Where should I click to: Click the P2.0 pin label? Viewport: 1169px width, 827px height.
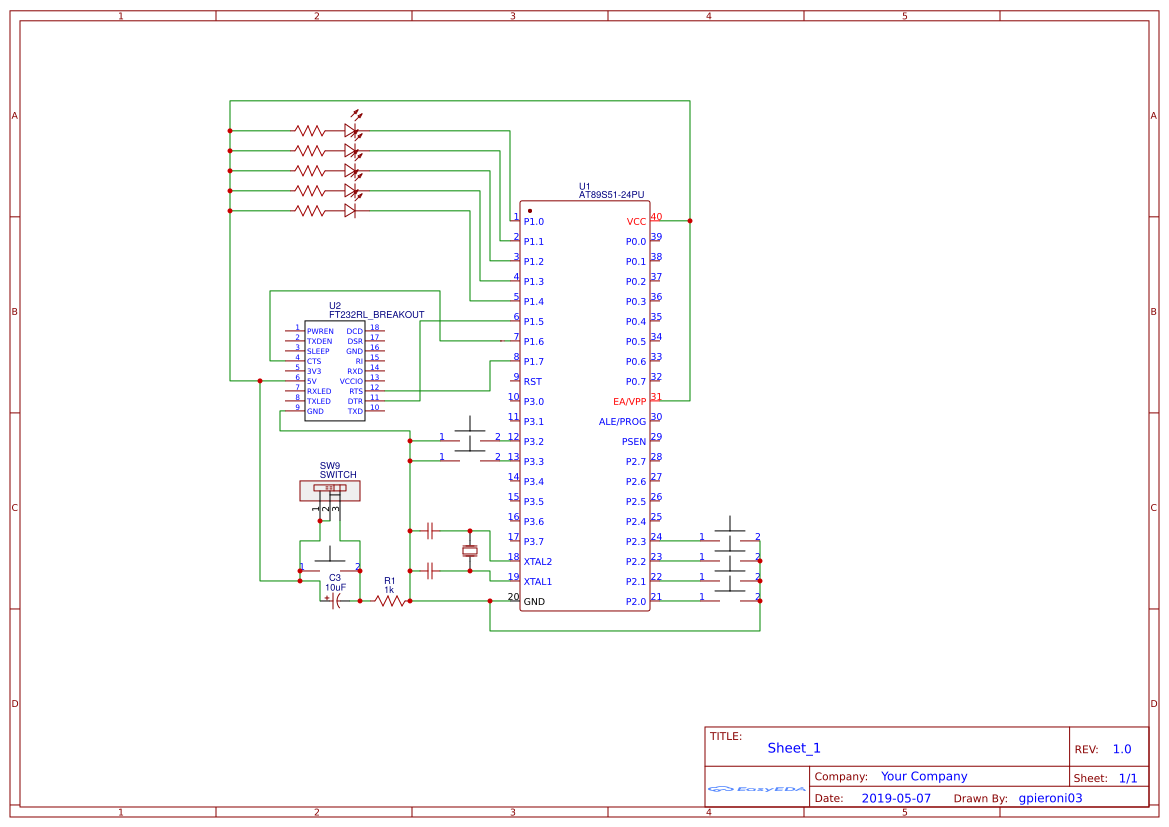click(x=636, y=602)
